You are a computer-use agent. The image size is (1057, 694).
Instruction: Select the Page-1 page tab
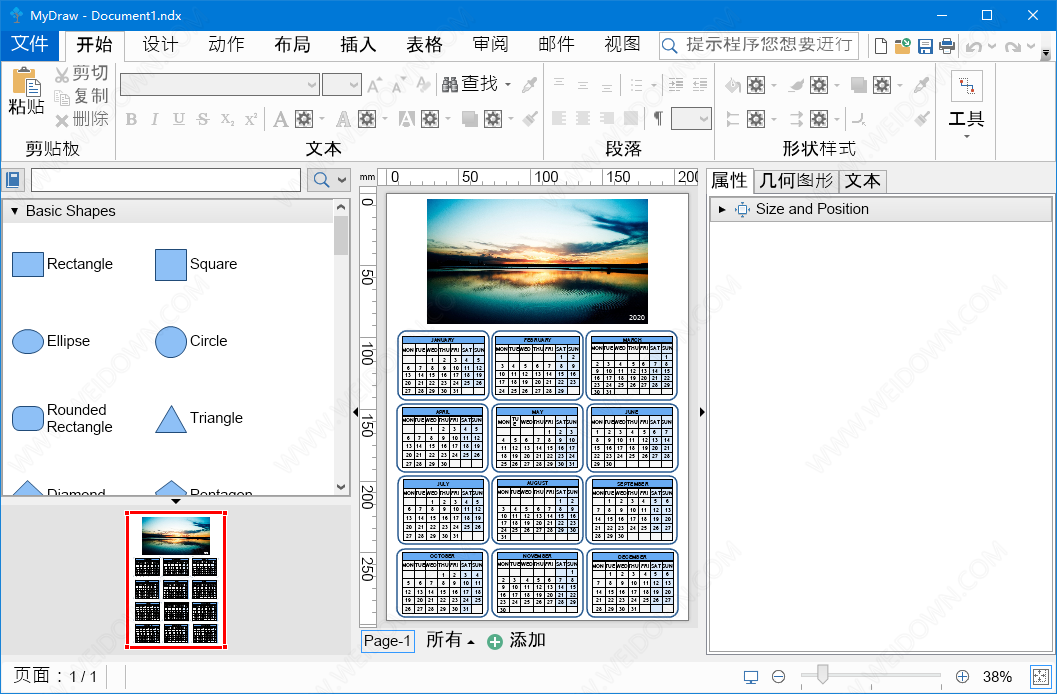coord(388,641)
